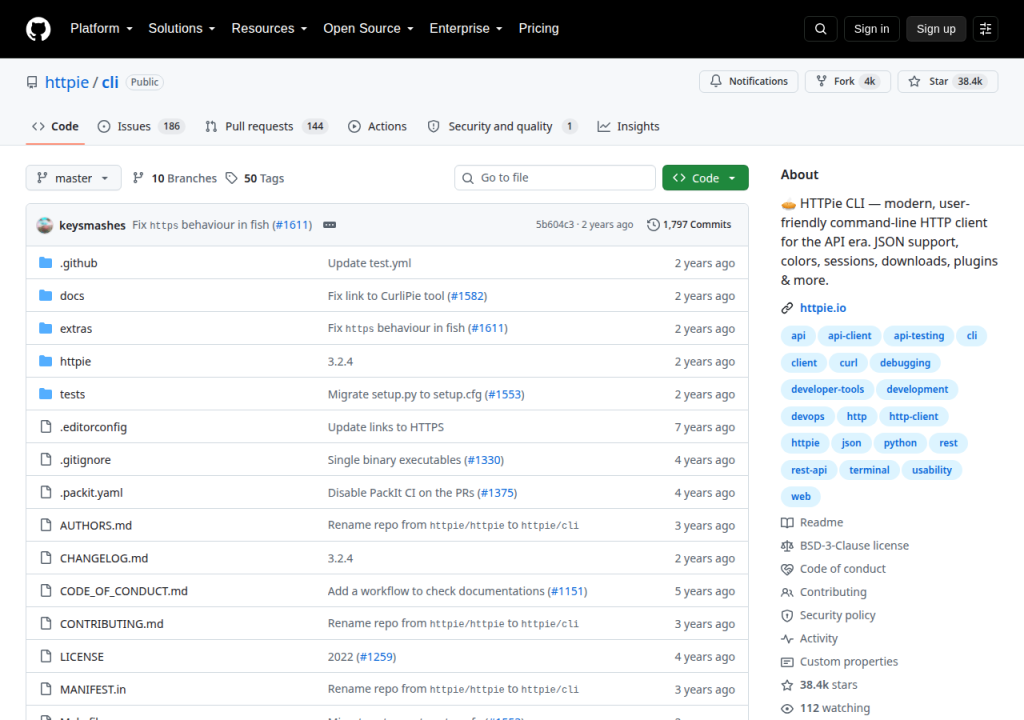
Task: Open the extras folder
Action: click(76, 329)
